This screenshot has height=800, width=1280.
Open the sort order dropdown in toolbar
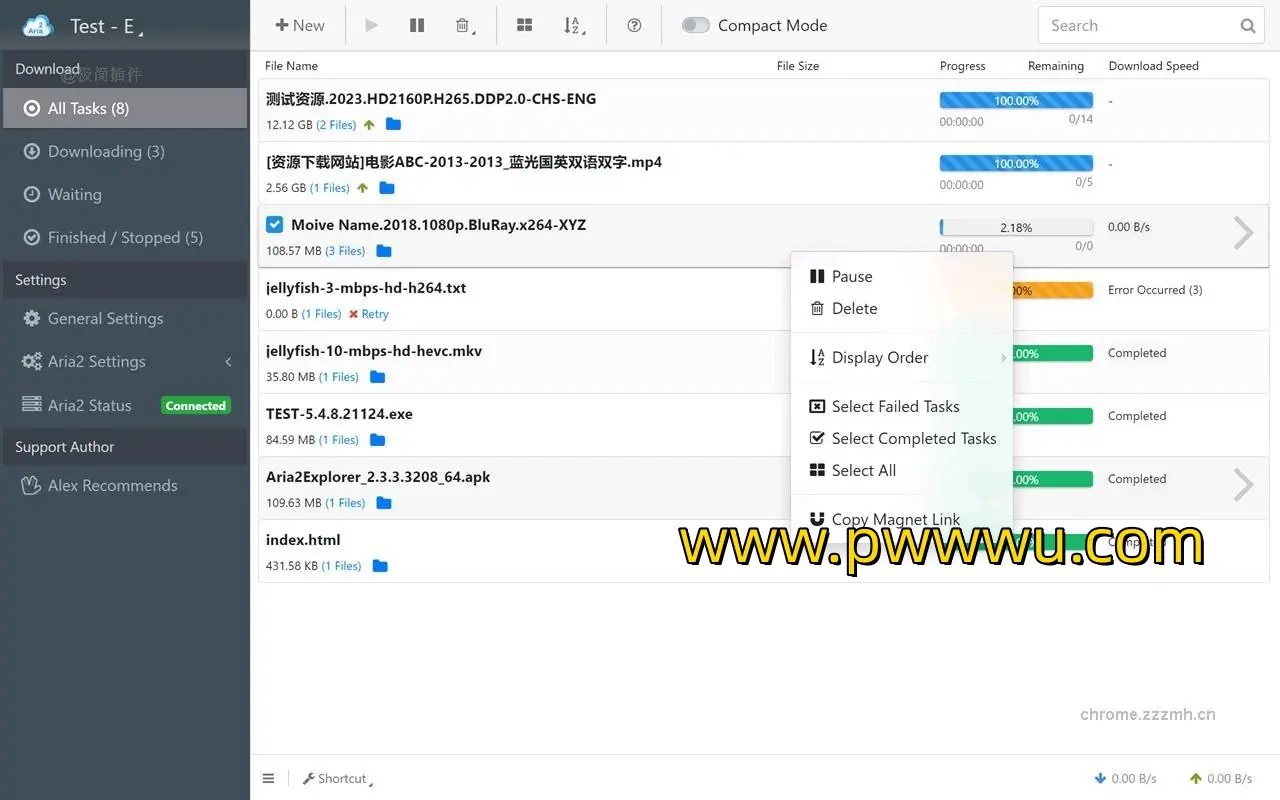(572, 26)
